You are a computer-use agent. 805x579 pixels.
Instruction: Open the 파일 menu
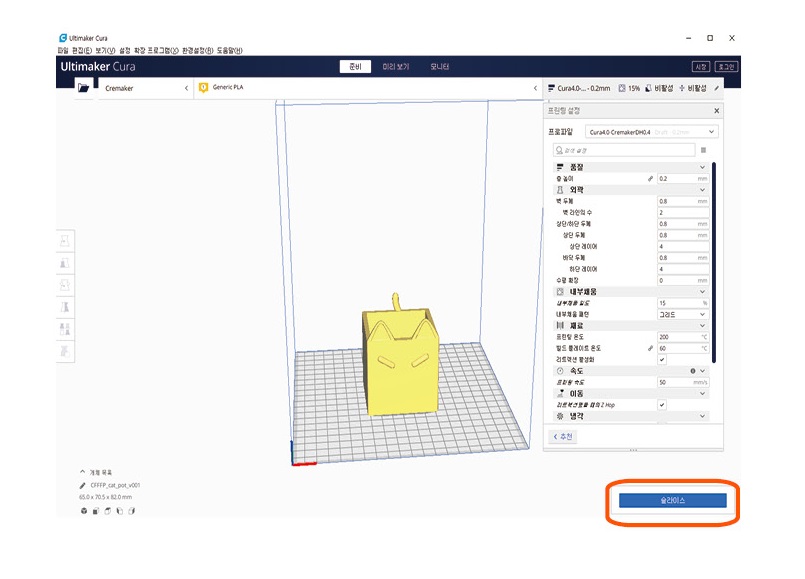pyautogui.click(x=63, y=50)
